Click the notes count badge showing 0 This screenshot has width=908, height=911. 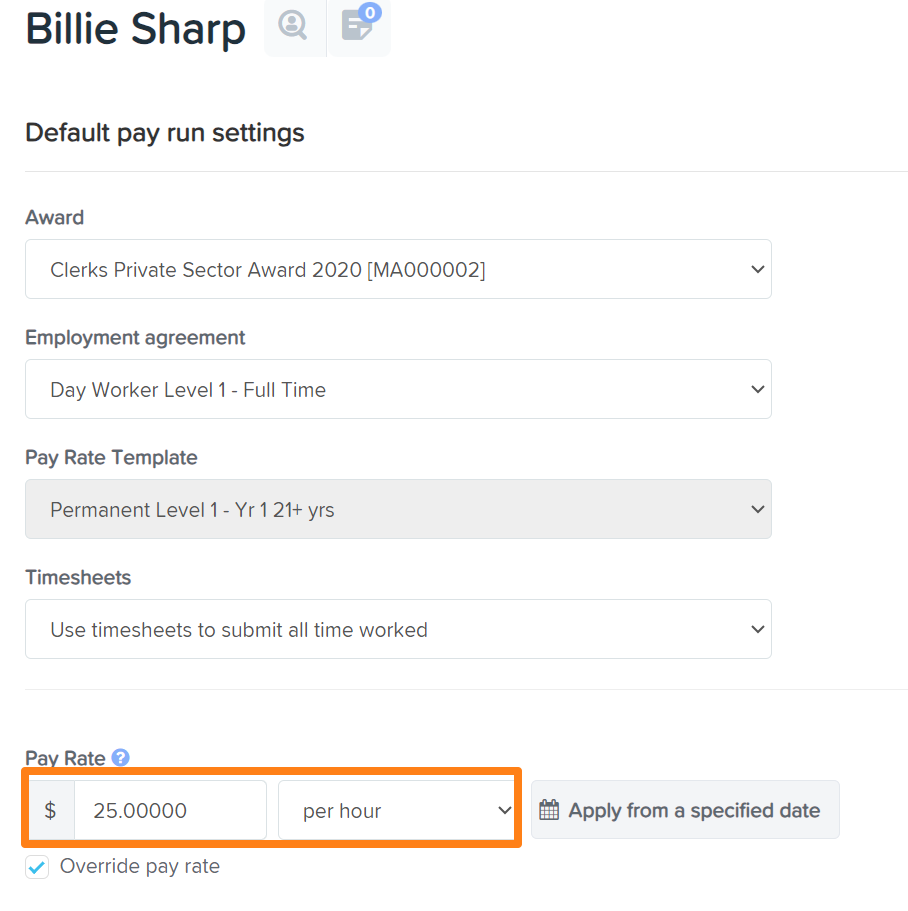pyautogui.click(x=369, y=12)
